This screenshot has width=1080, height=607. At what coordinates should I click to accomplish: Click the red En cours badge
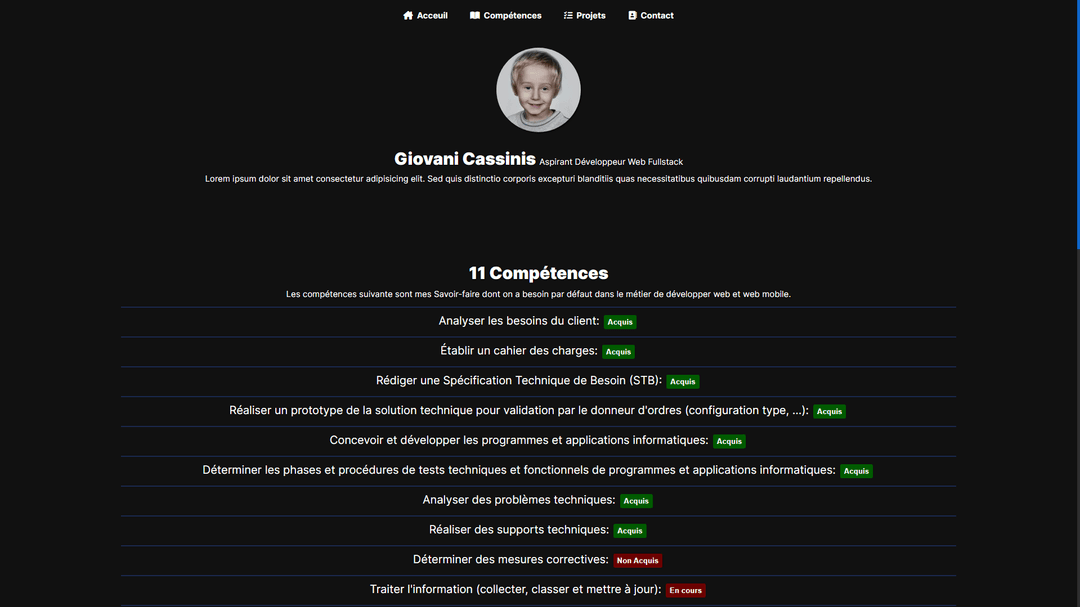(x=685, y=591)
